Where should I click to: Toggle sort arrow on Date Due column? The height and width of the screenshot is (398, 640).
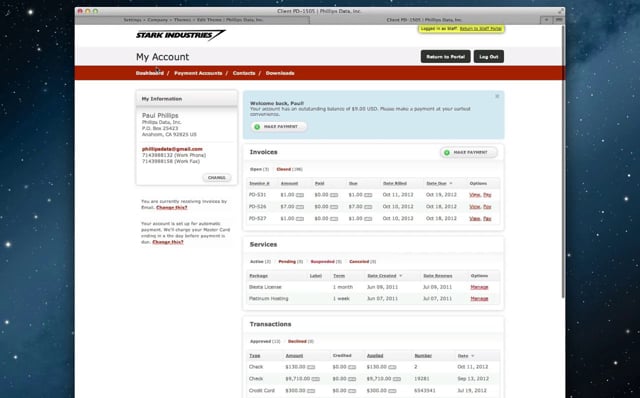coord(451,184)
